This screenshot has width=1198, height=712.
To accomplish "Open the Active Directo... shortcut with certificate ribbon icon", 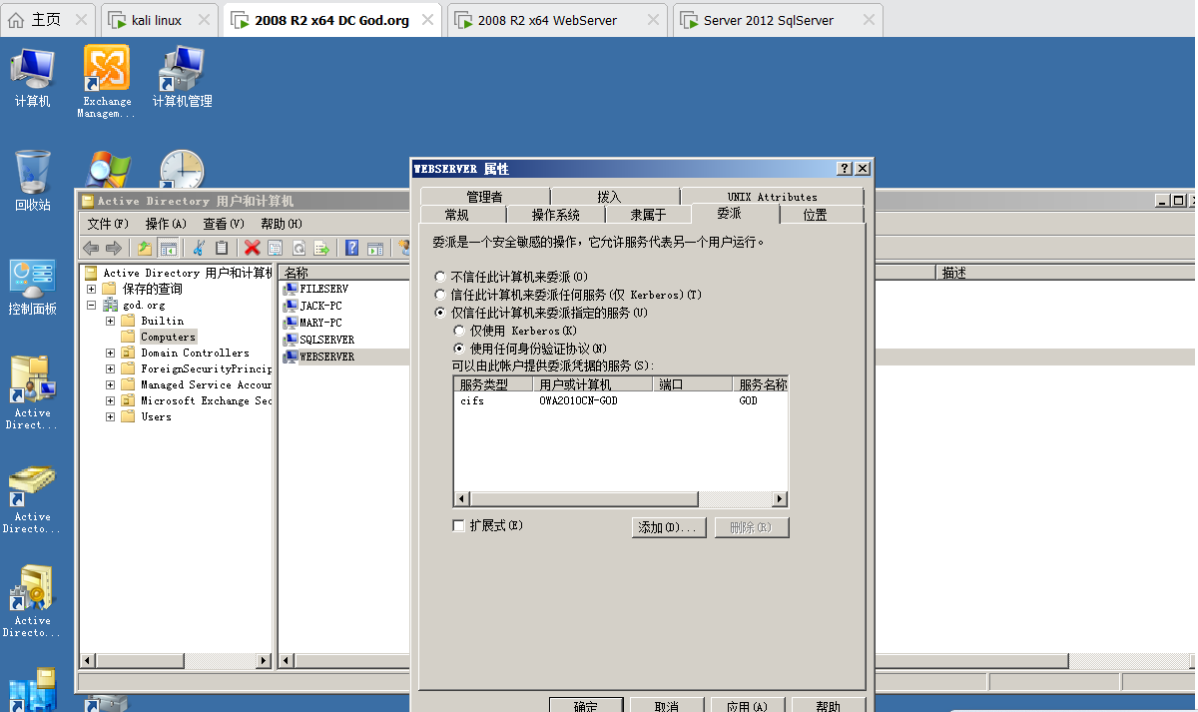I will click(x=32, y=602).
